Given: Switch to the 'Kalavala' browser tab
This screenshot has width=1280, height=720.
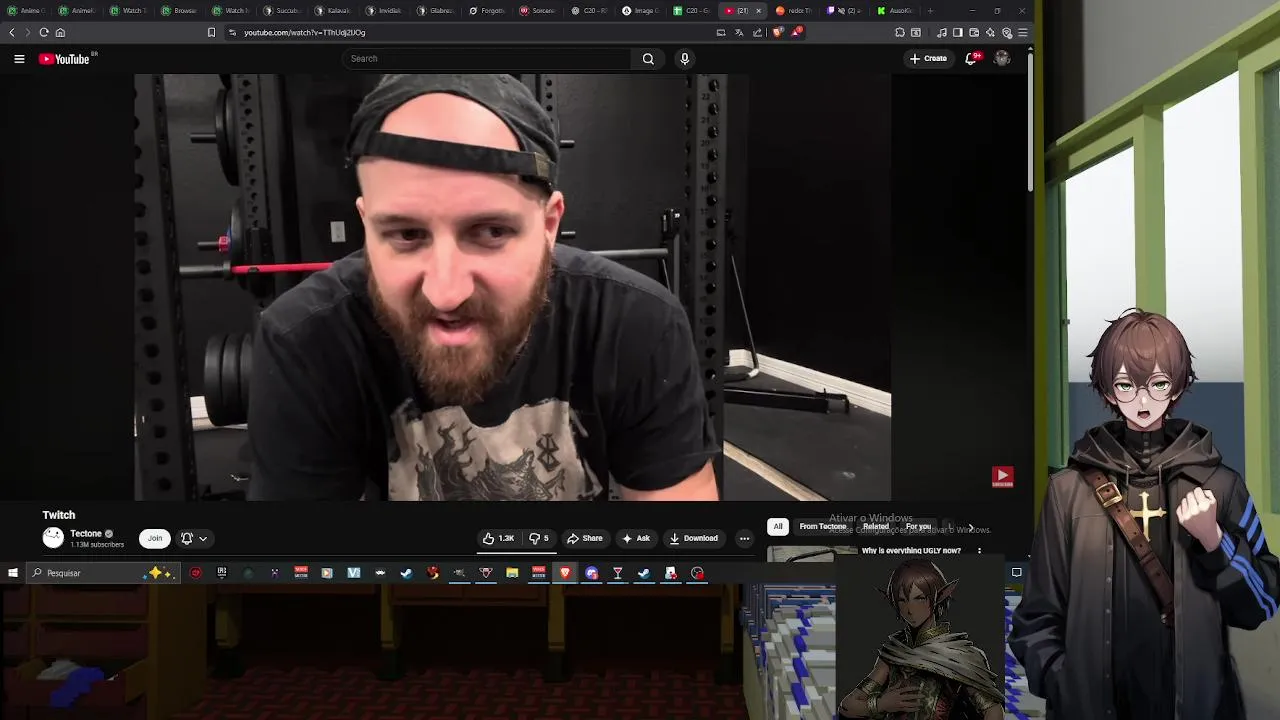Looking at the screenshot, I should pyautogui.click(x=333, y=10).
